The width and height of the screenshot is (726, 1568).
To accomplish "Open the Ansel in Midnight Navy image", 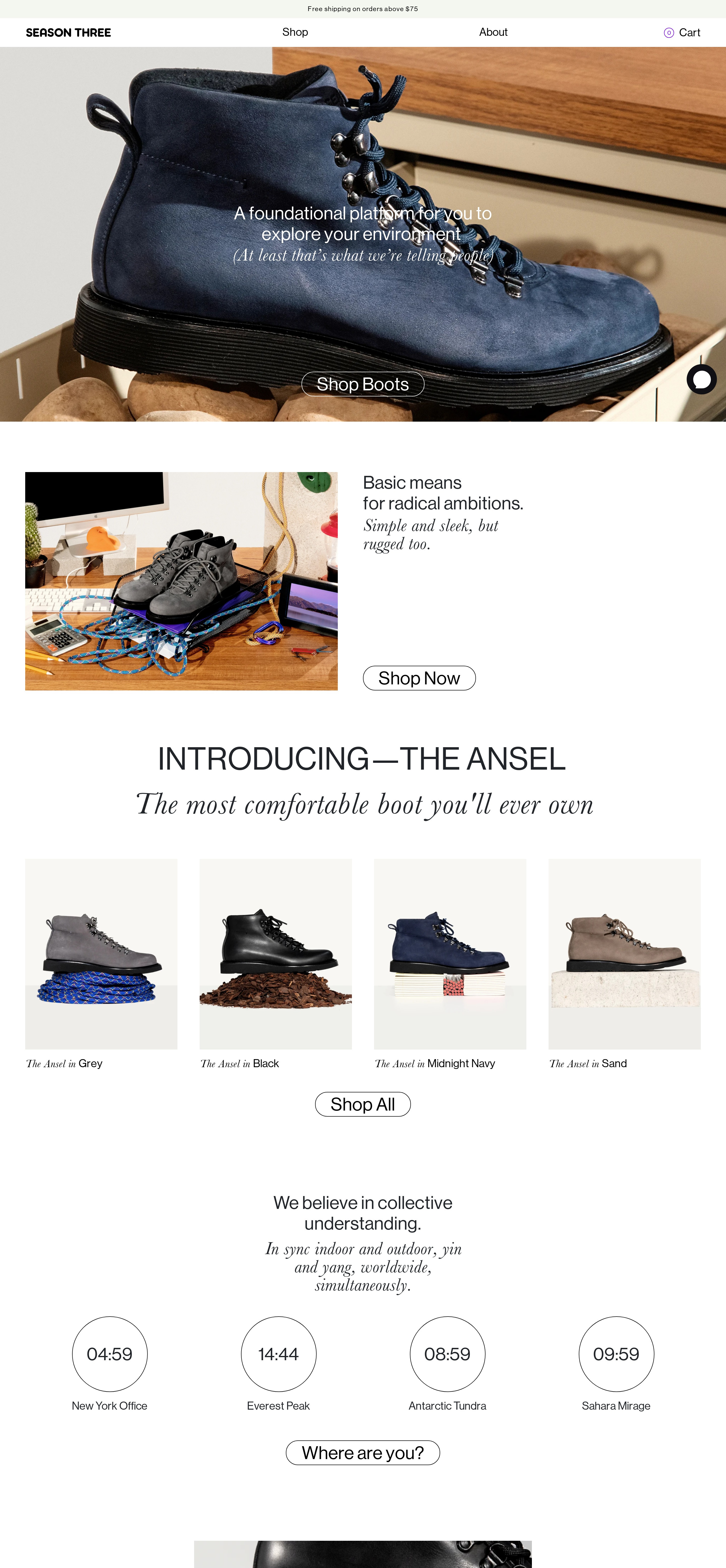I will point(450,954).
